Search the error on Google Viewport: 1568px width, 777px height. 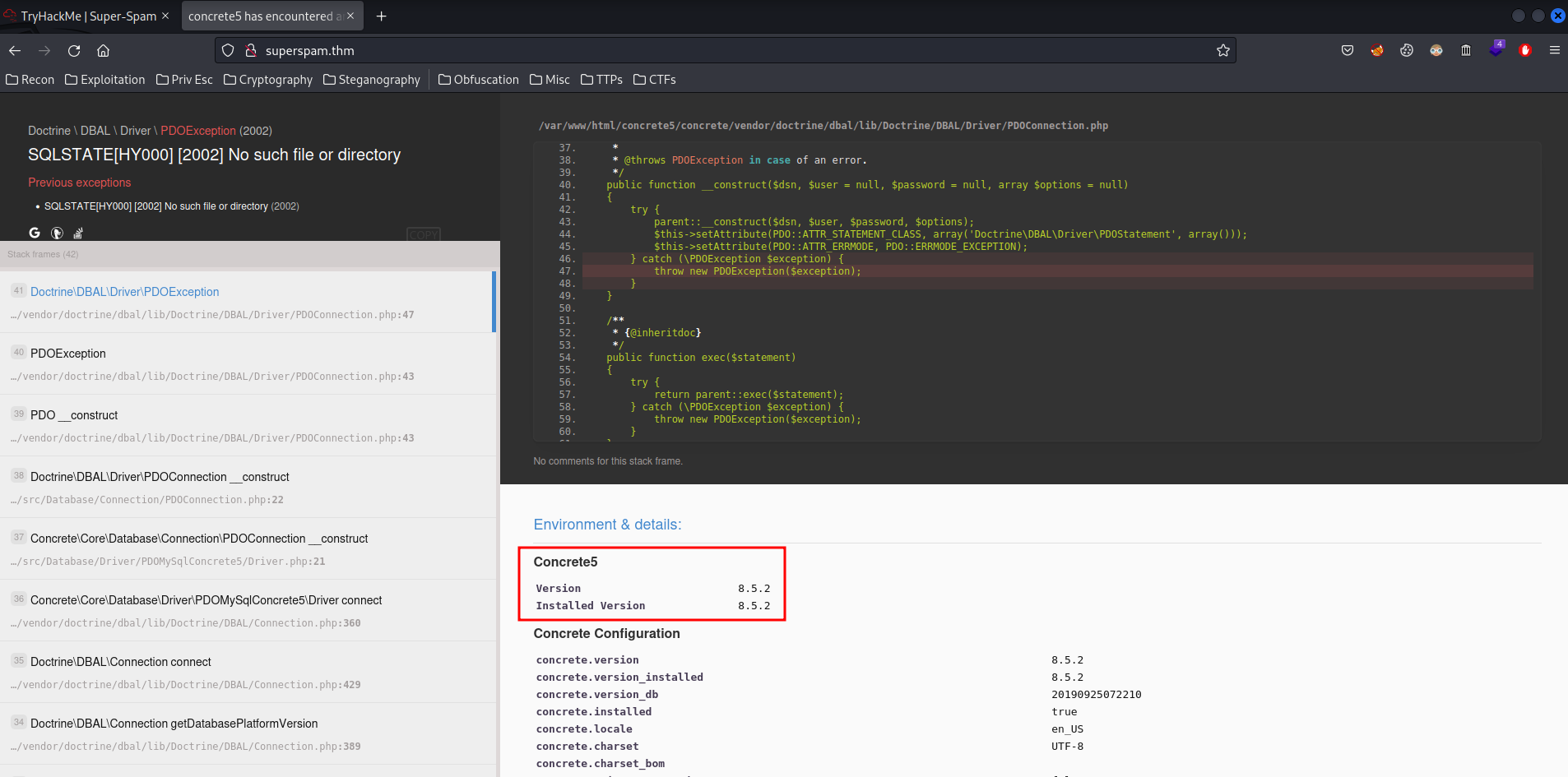click(x=35, y=234)
